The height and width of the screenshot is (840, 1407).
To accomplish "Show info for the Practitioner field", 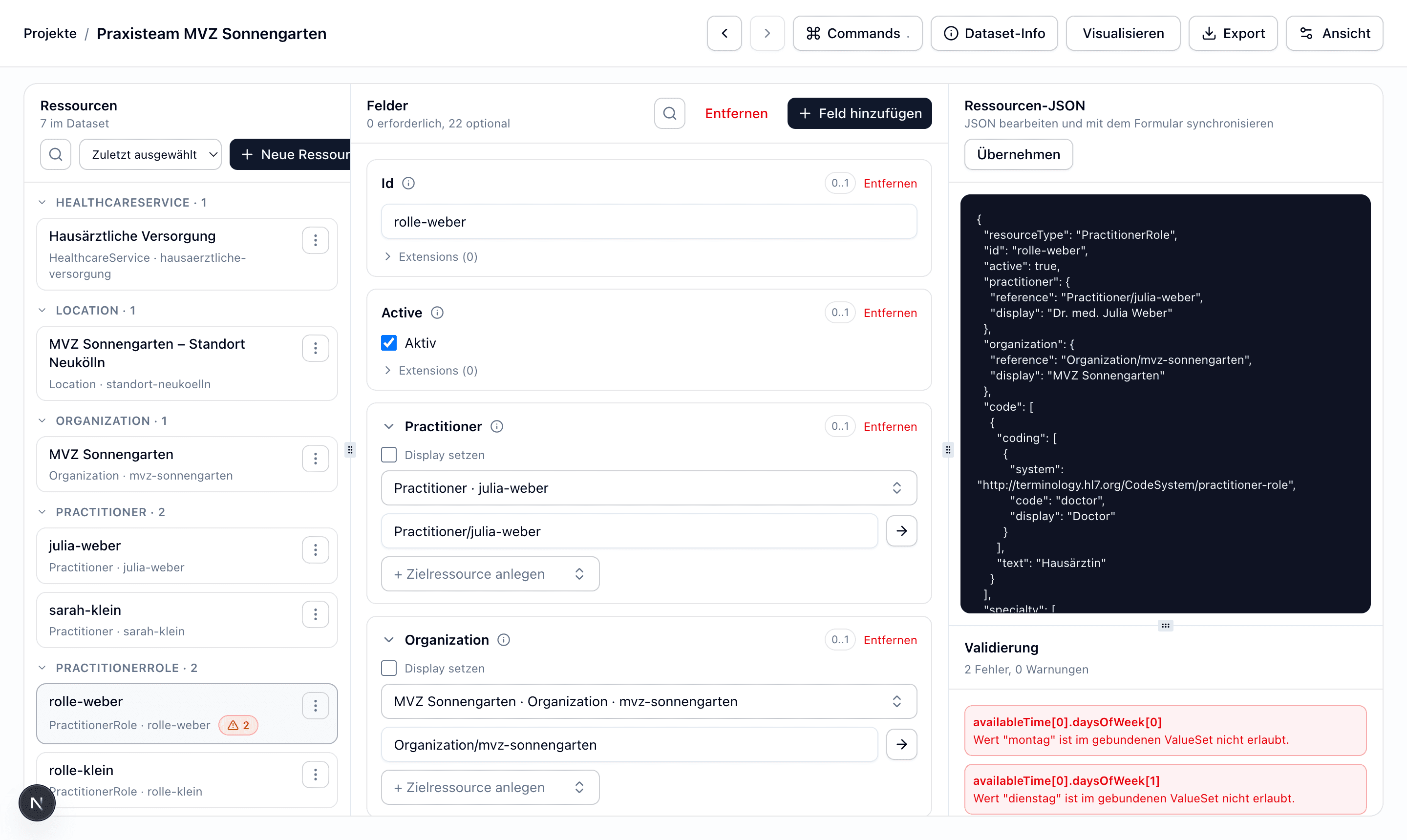I will click(x=496, y=427).
